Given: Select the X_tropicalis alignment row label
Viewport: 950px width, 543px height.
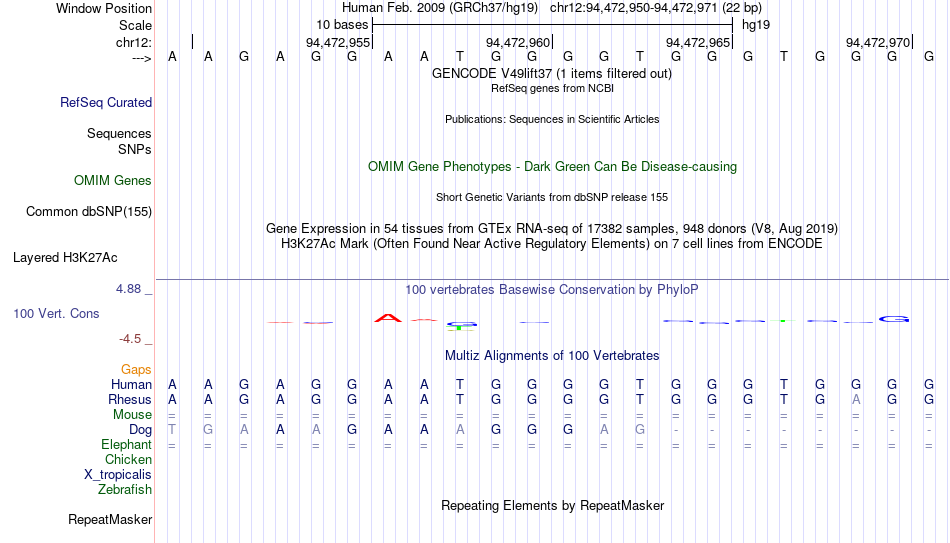Looking at the screenshot, I should (118, 475).
